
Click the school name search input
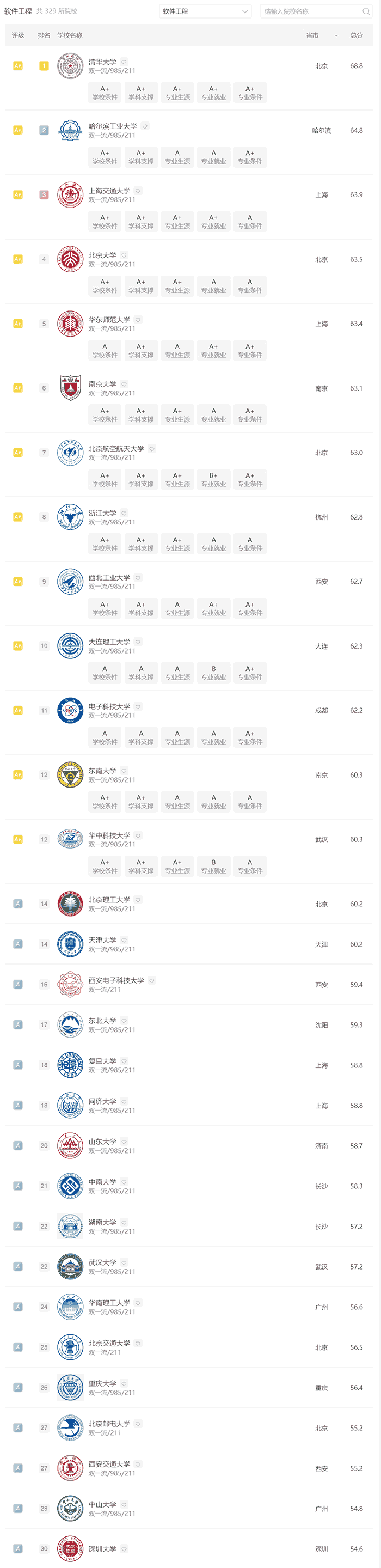[312, 11]
